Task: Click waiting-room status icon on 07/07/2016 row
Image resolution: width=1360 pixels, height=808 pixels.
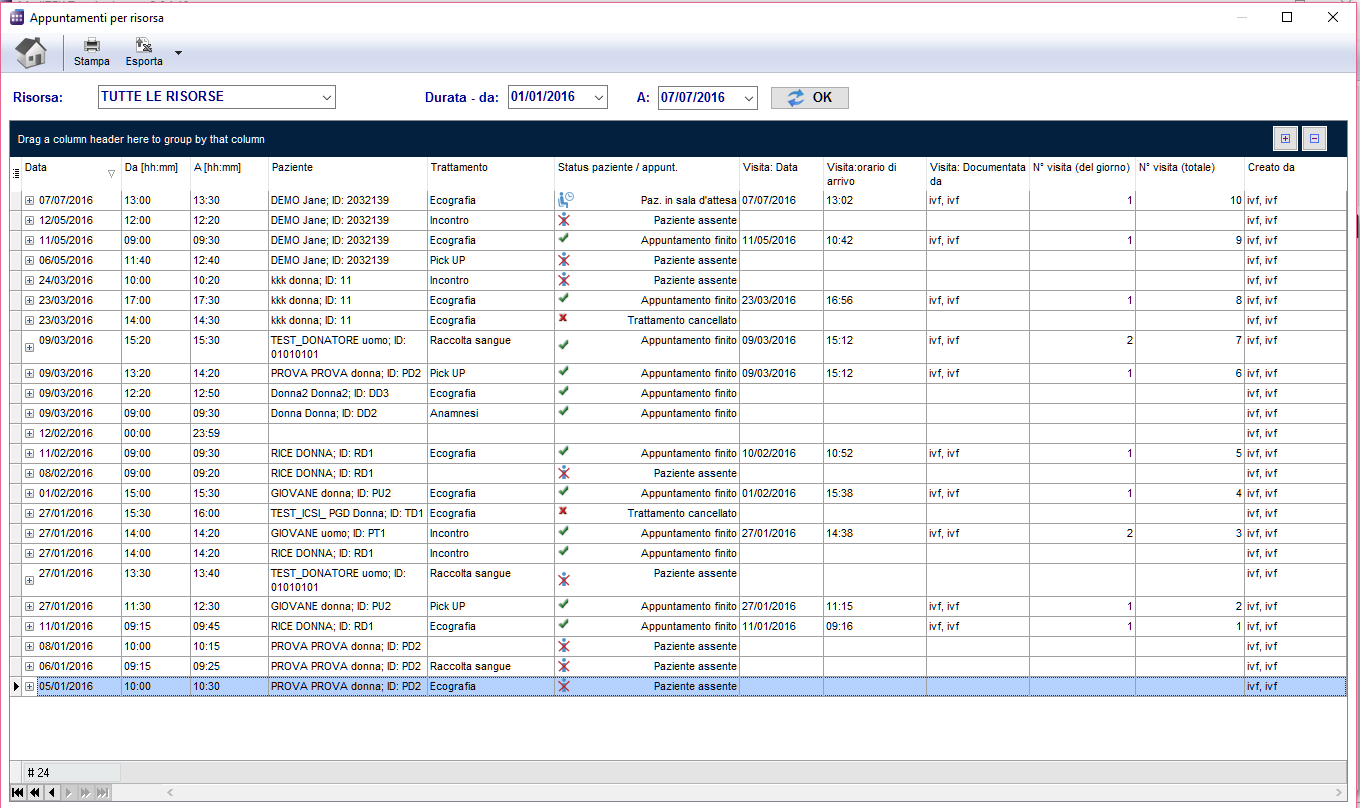Action: (x=565, y=200)
